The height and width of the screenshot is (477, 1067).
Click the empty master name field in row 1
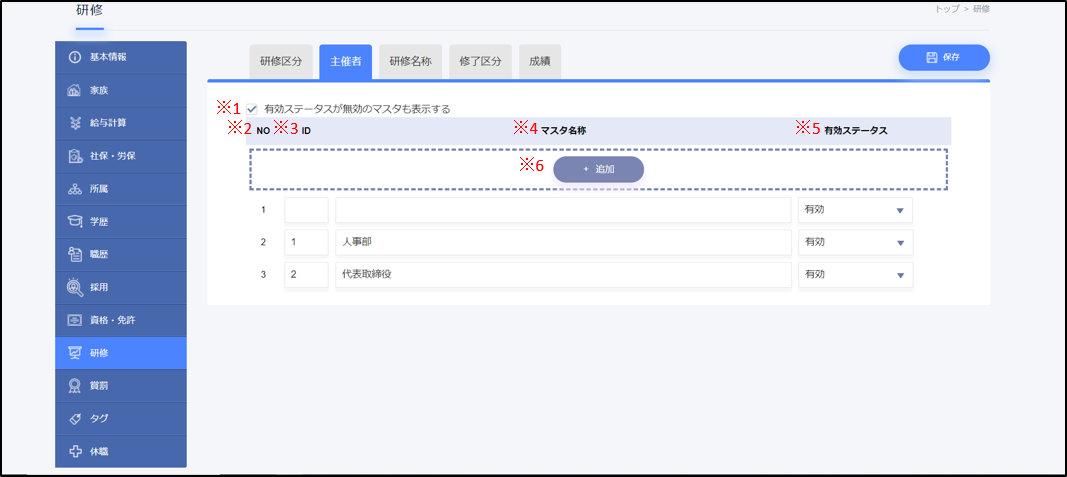[x=563, y=210]
